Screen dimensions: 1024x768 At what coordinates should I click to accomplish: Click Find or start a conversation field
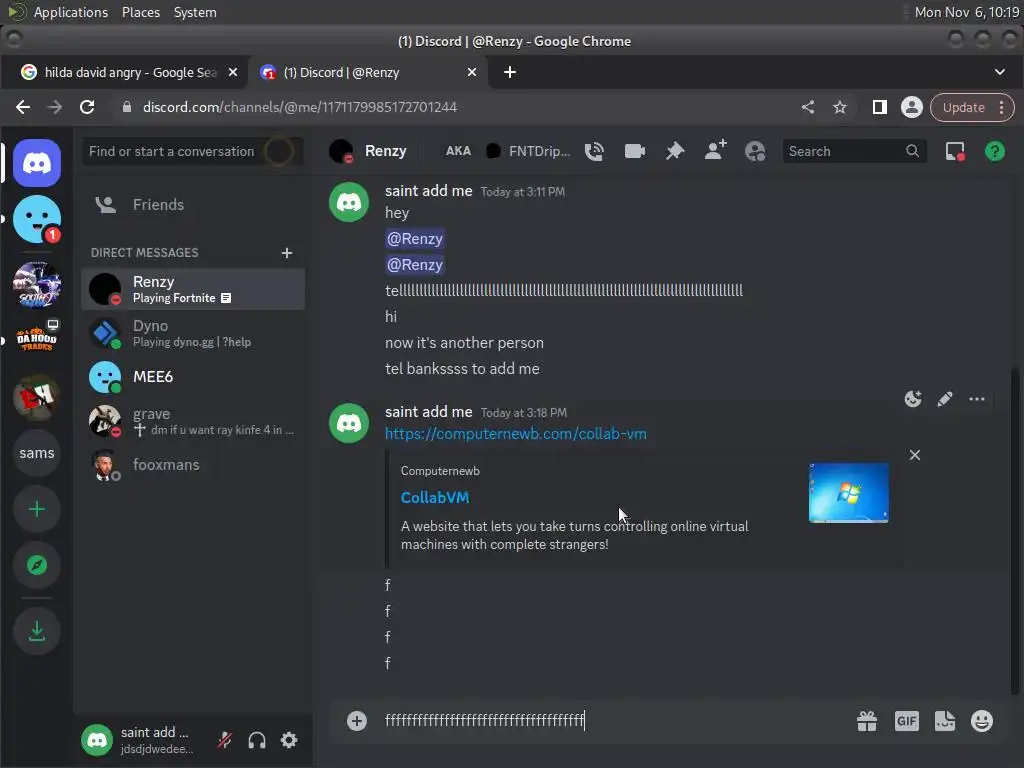pyautogui.click(x=193, y=152)
